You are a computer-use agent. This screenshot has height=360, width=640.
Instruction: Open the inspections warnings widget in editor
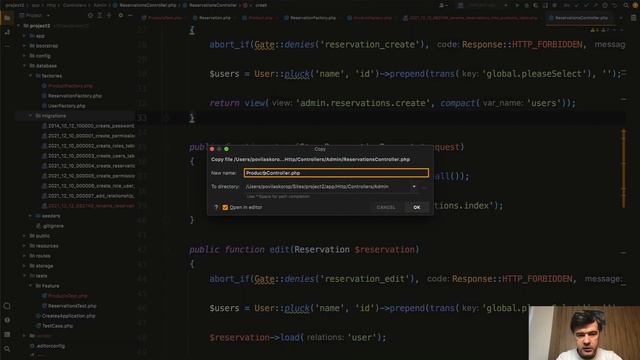[601, 30]
